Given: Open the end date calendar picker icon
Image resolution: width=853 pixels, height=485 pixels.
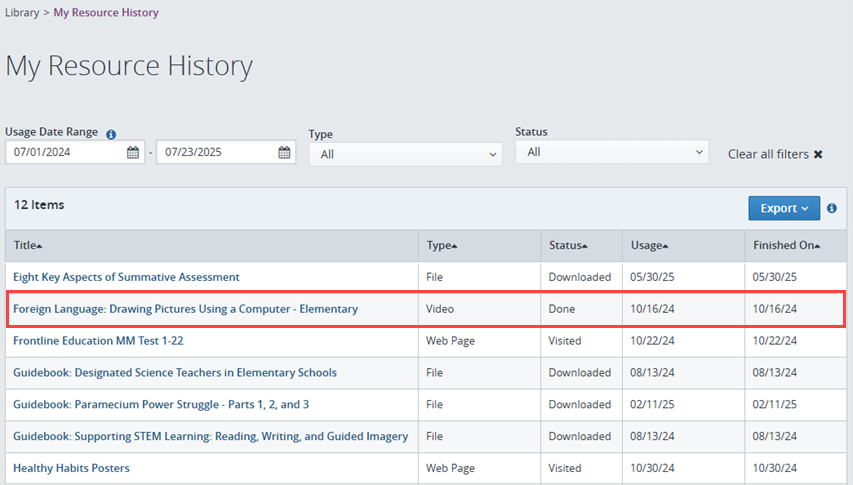Looking at the screenshot, I should pyautogui.click(x=284, y=153).
